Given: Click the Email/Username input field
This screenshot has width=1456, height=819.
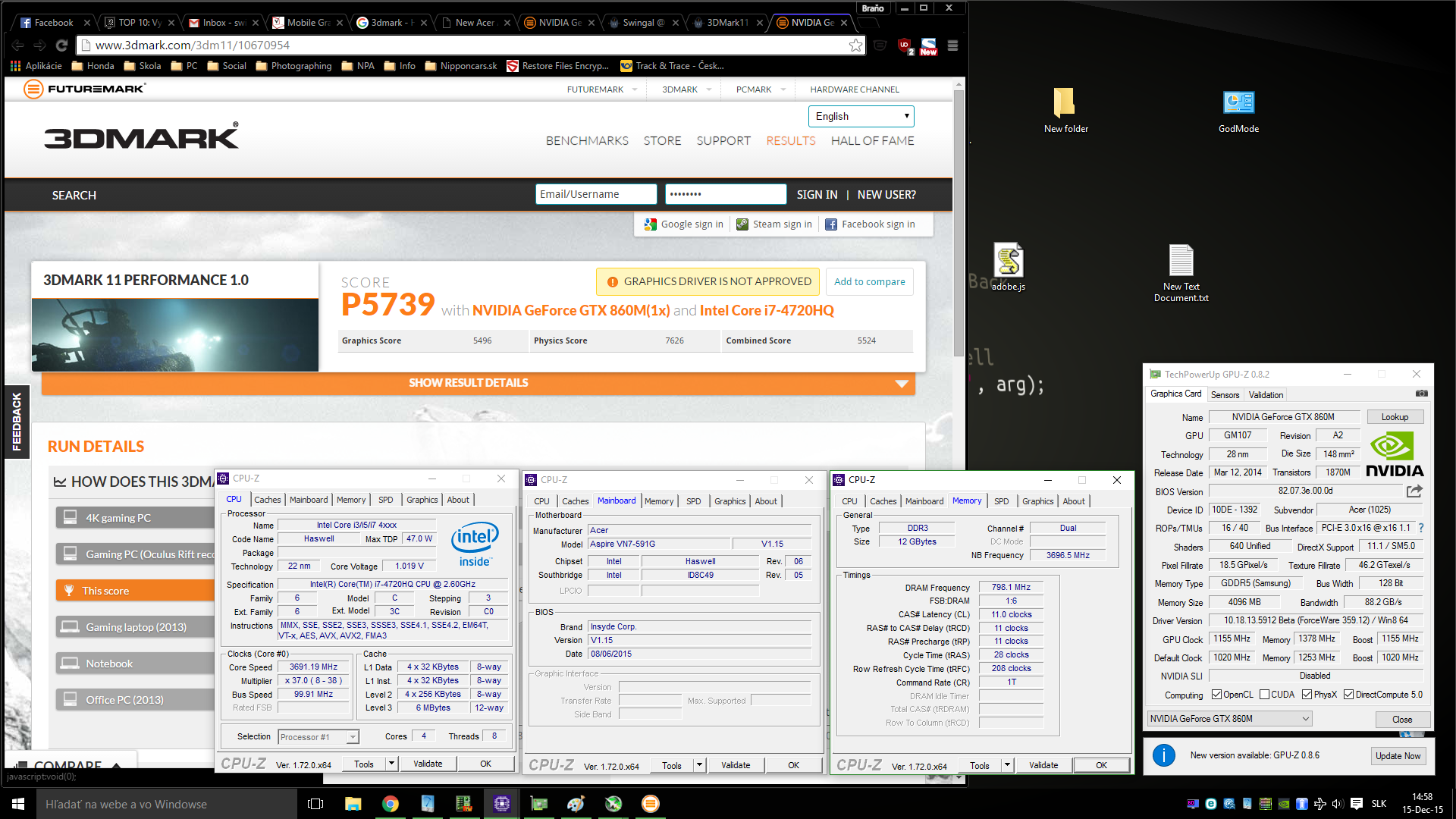Looking at the screenshot, I should click(596, 194).
